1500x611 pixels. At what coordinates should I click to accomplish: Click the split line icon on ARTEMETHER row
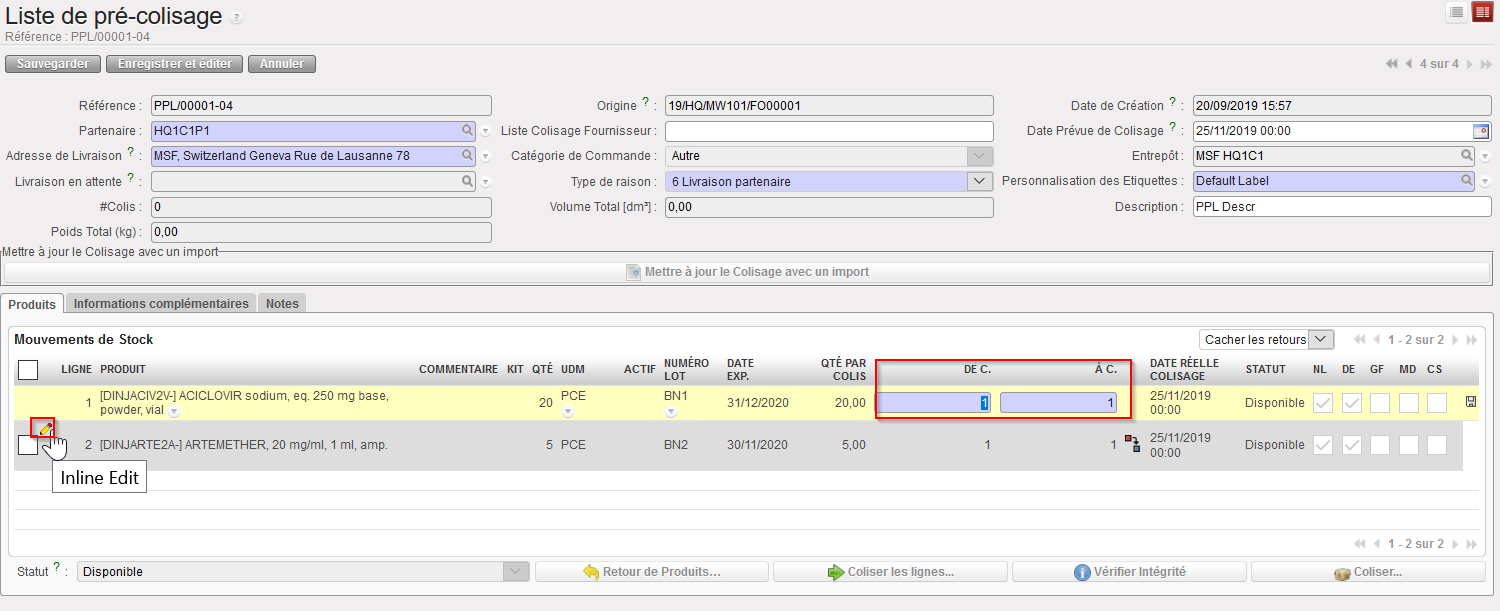(1132, 444)
